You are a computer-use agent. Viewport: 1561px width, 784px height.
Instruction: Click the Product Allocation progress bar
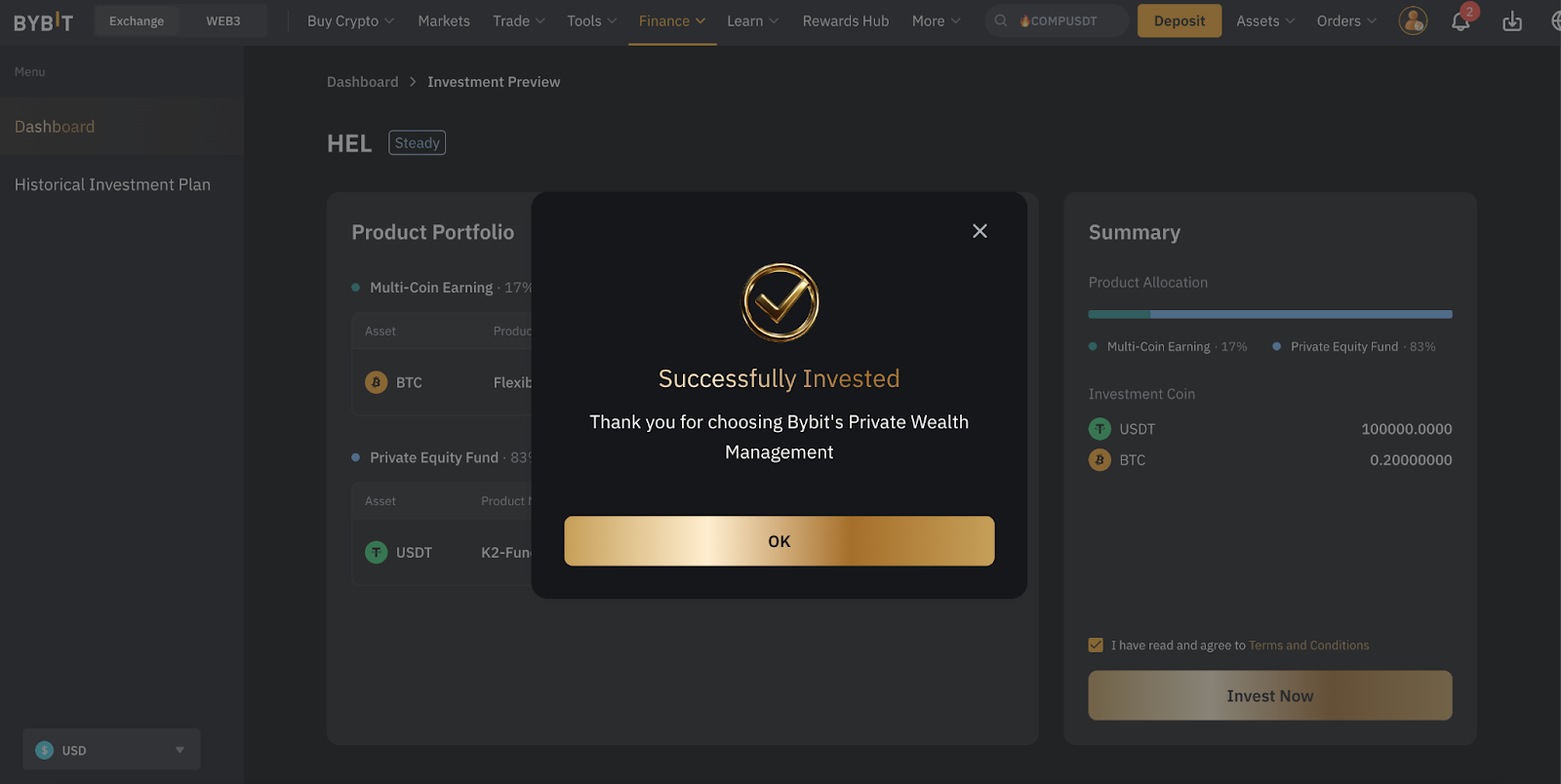click(x=1269, y=314)
